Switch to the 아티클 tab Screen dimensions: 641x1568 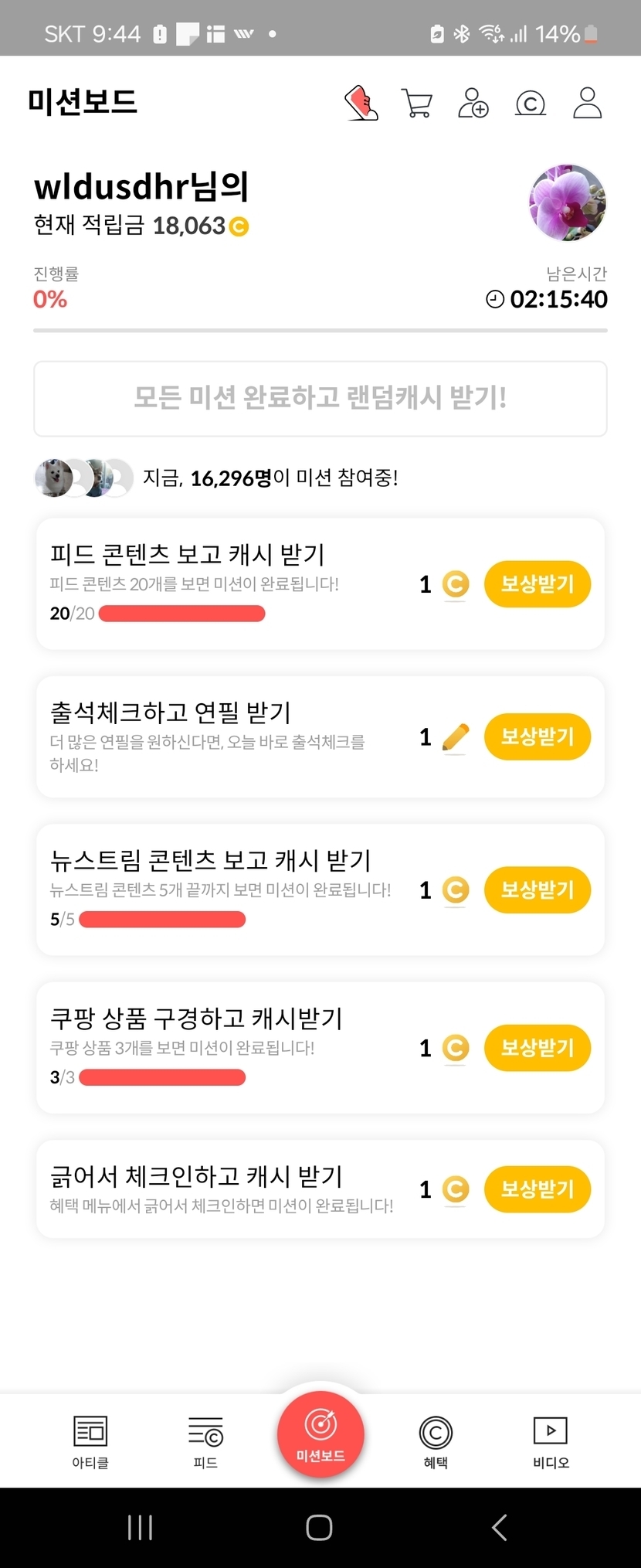pyautogui.click(x=90, y=1440)
